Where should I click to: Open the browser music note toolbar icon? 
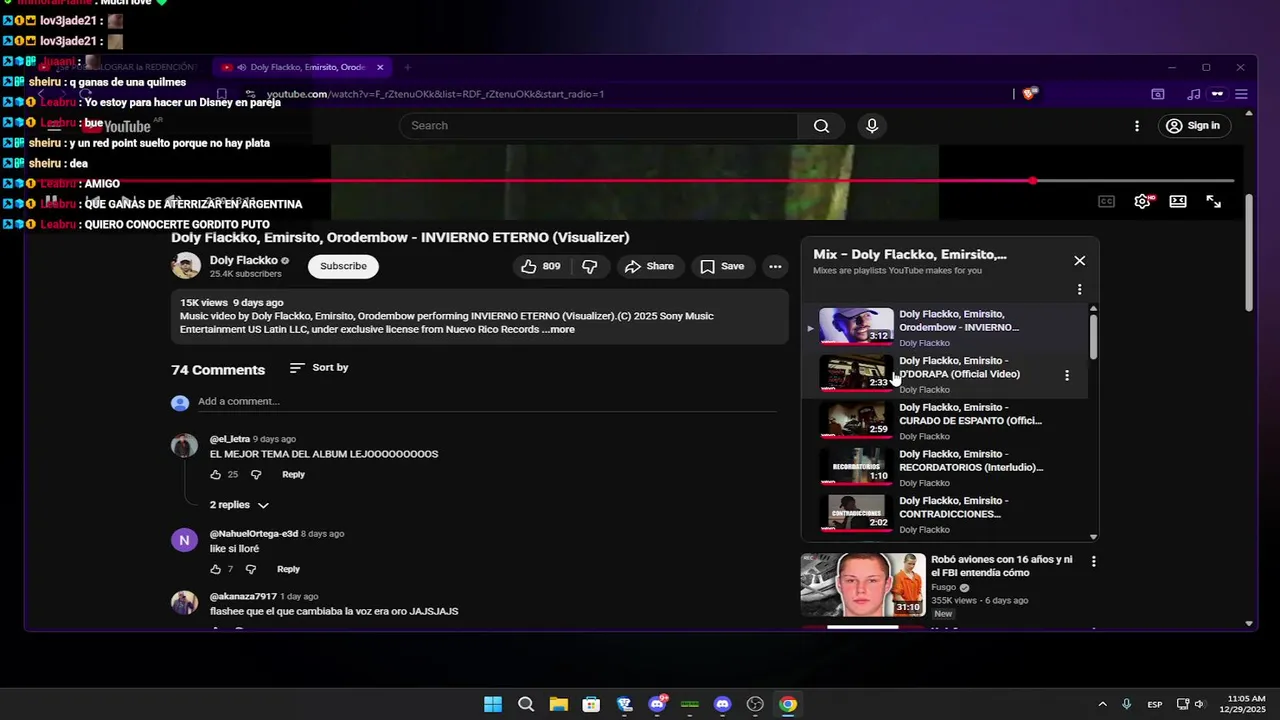click(1193, 94)
